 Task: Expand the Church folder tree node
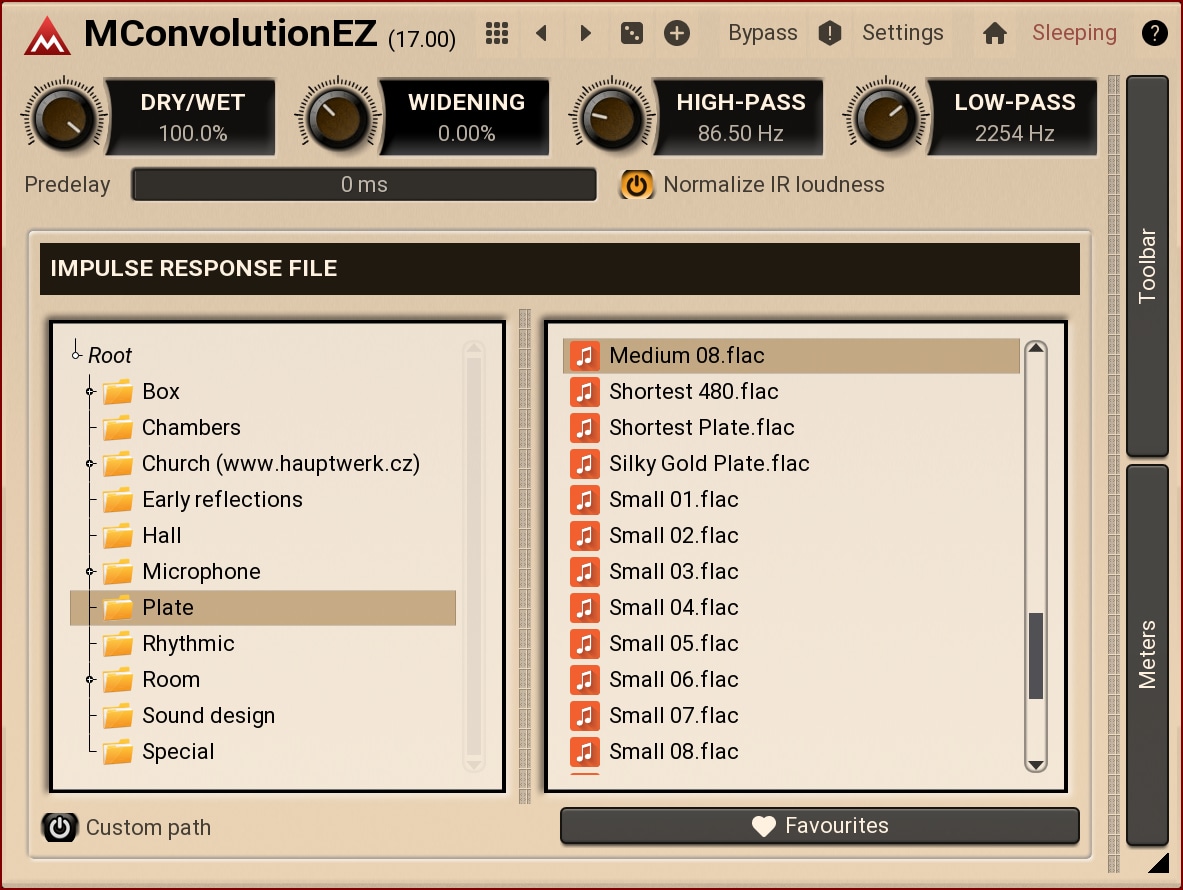point(90,464)
